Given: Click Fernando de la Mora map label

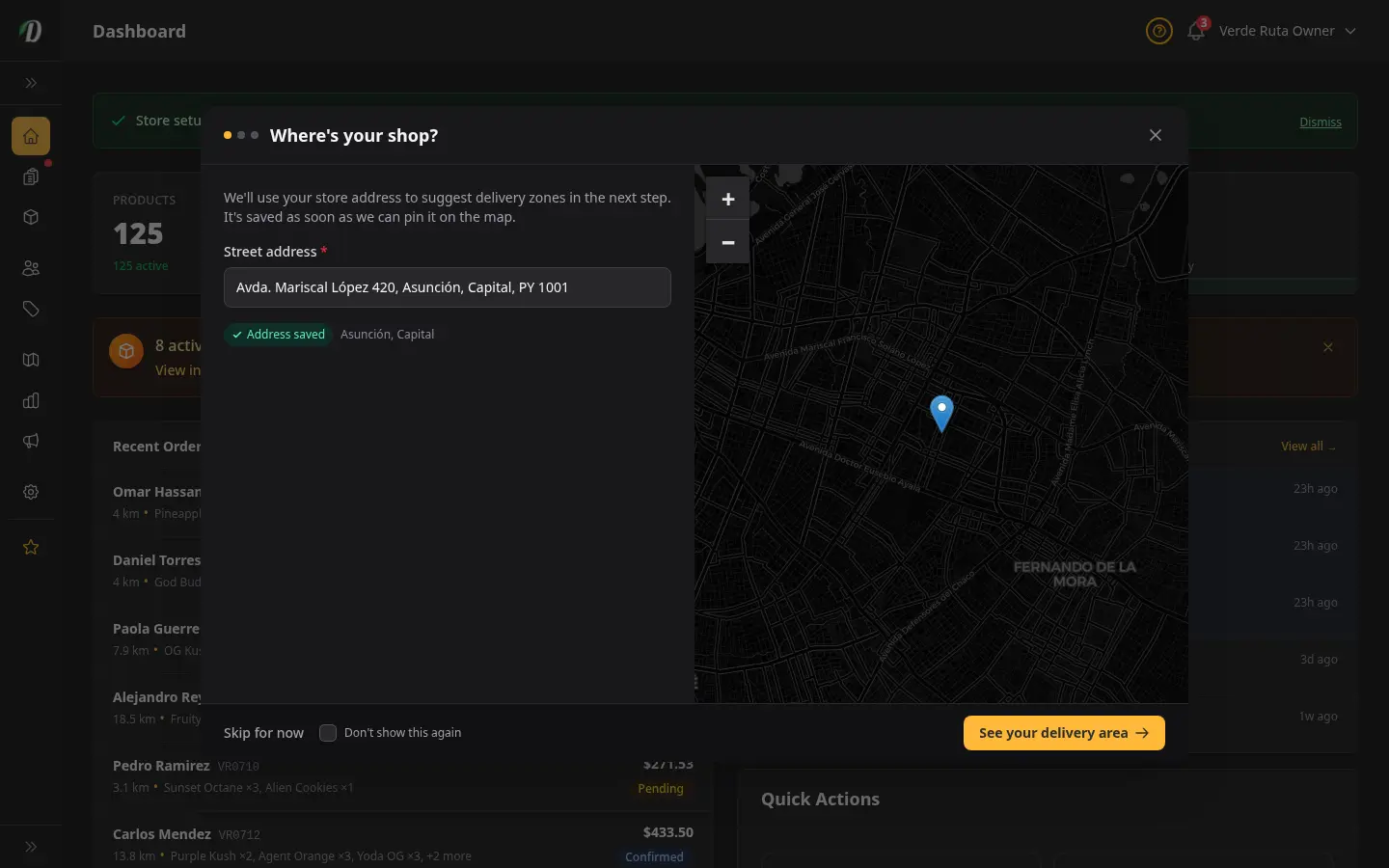Looking at the screenshot, I should click(1075, 574).
